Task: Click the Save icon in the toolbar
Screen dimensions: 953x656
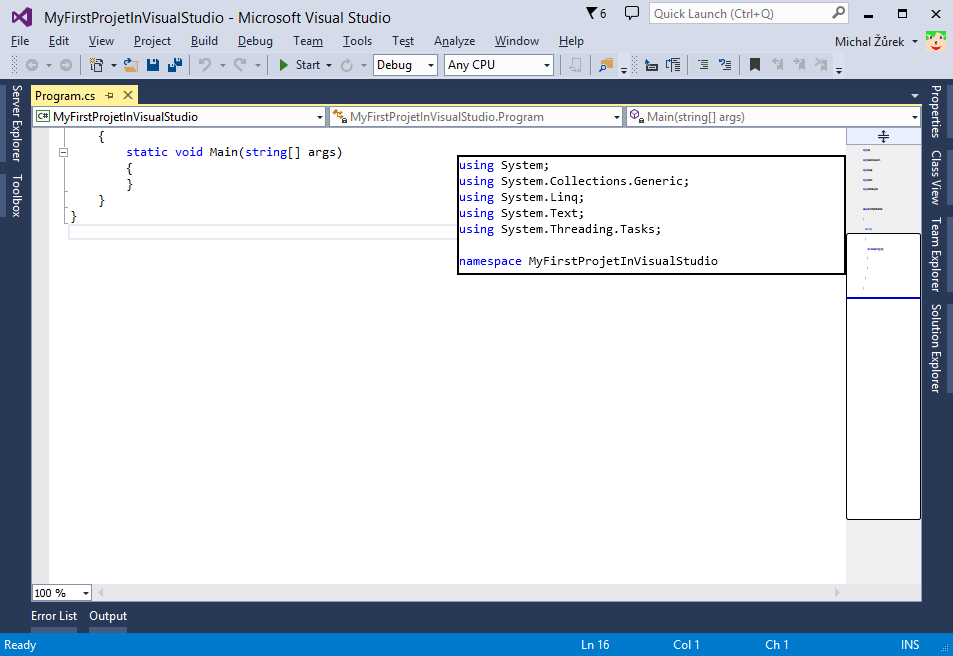Action: click(x=153, y=65)
